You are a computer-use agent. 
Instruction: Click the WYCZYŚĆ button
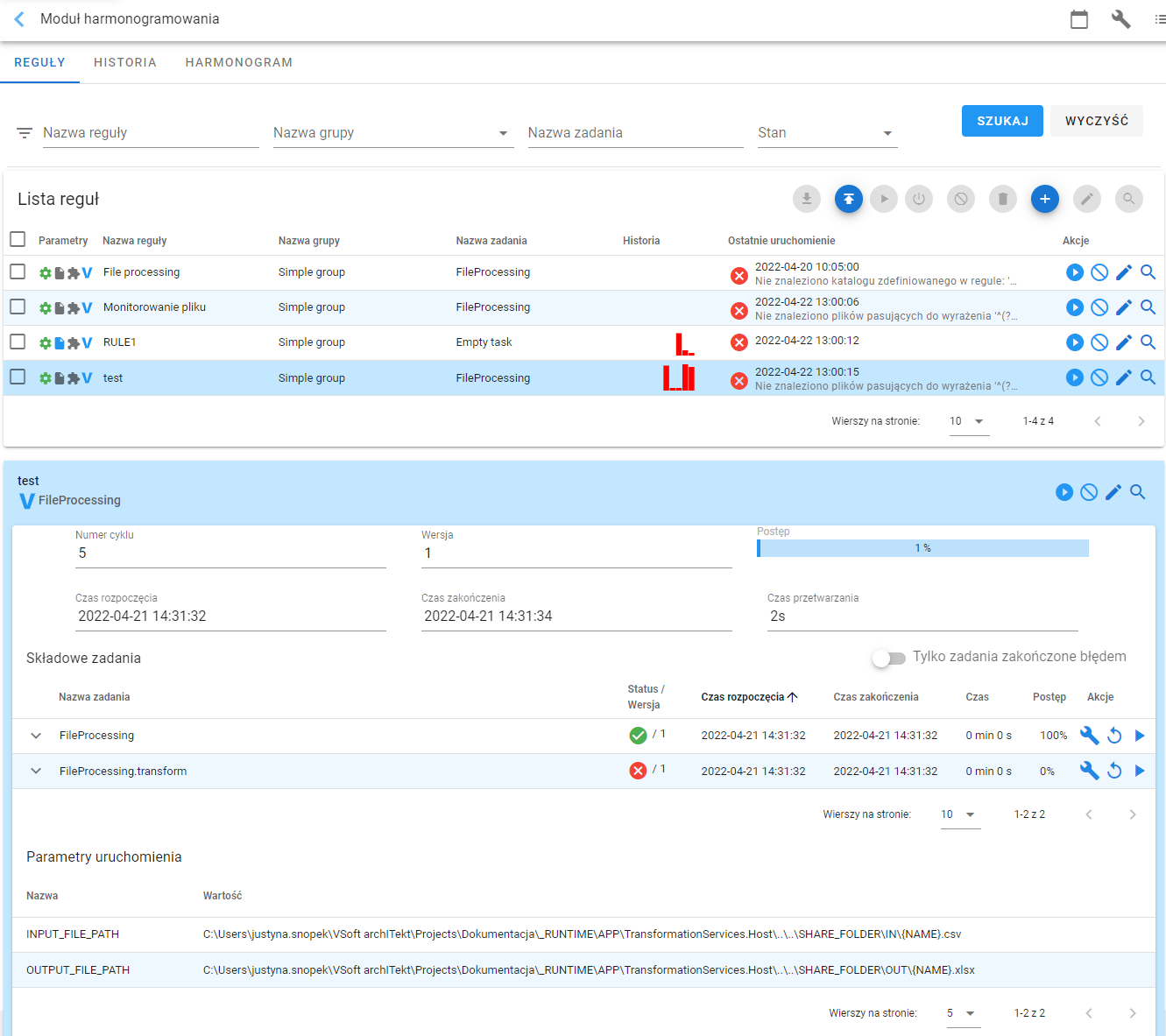(1097, 121)
